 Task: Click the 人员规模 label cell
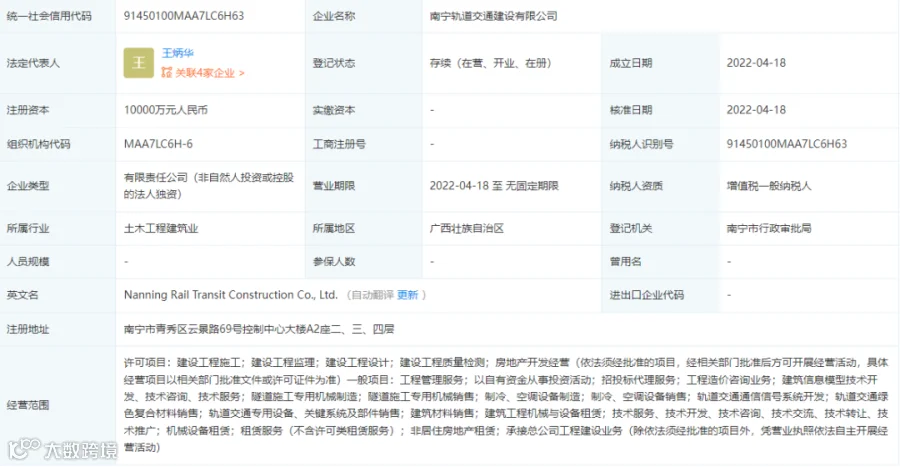pos(57,262)
